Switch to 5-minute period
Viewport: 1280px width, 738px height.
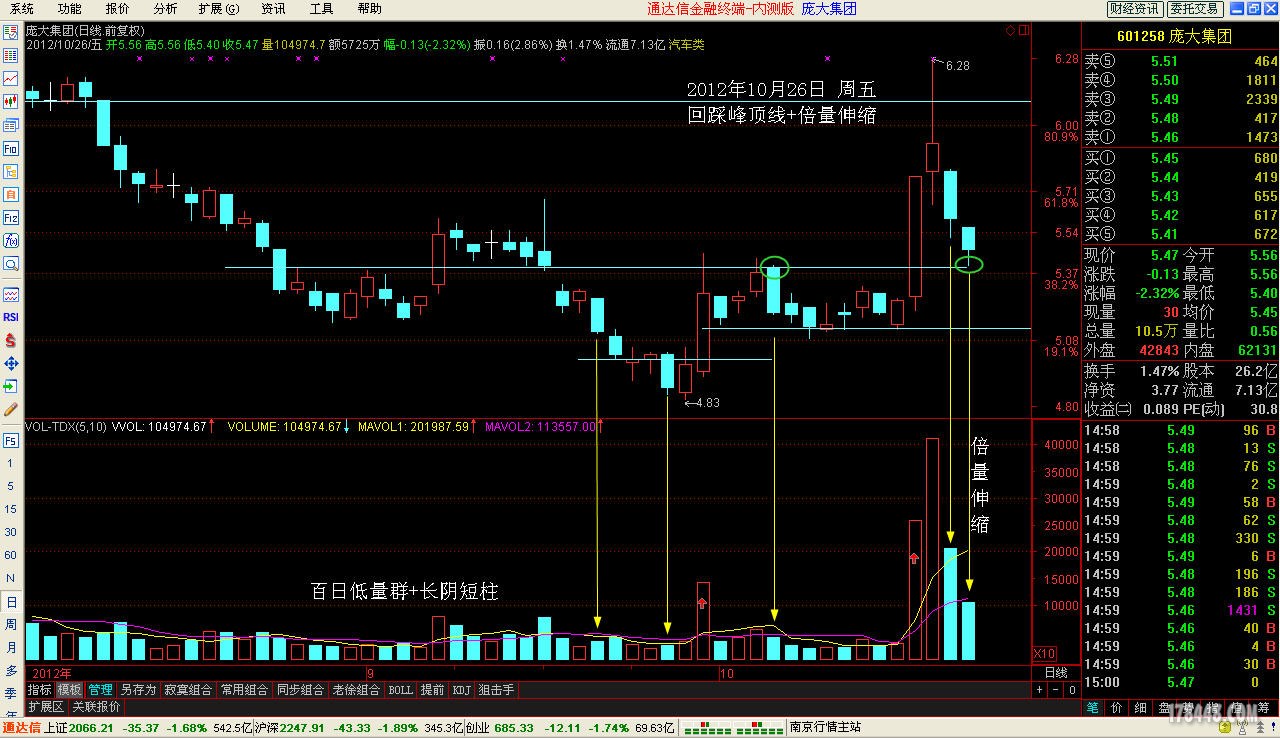pyautogui.click(x=10, y=487)
